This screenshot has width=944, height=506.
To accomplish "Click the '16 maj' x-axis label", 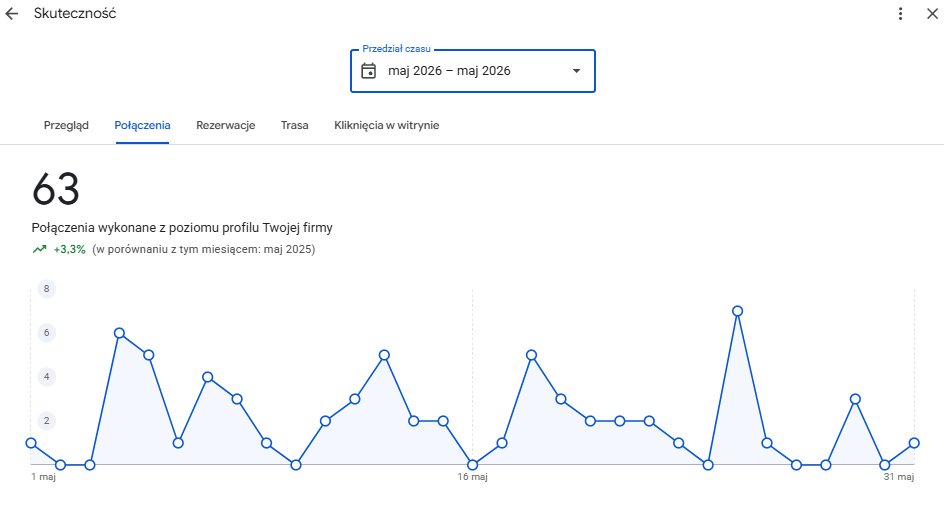I will pos(473,477).
